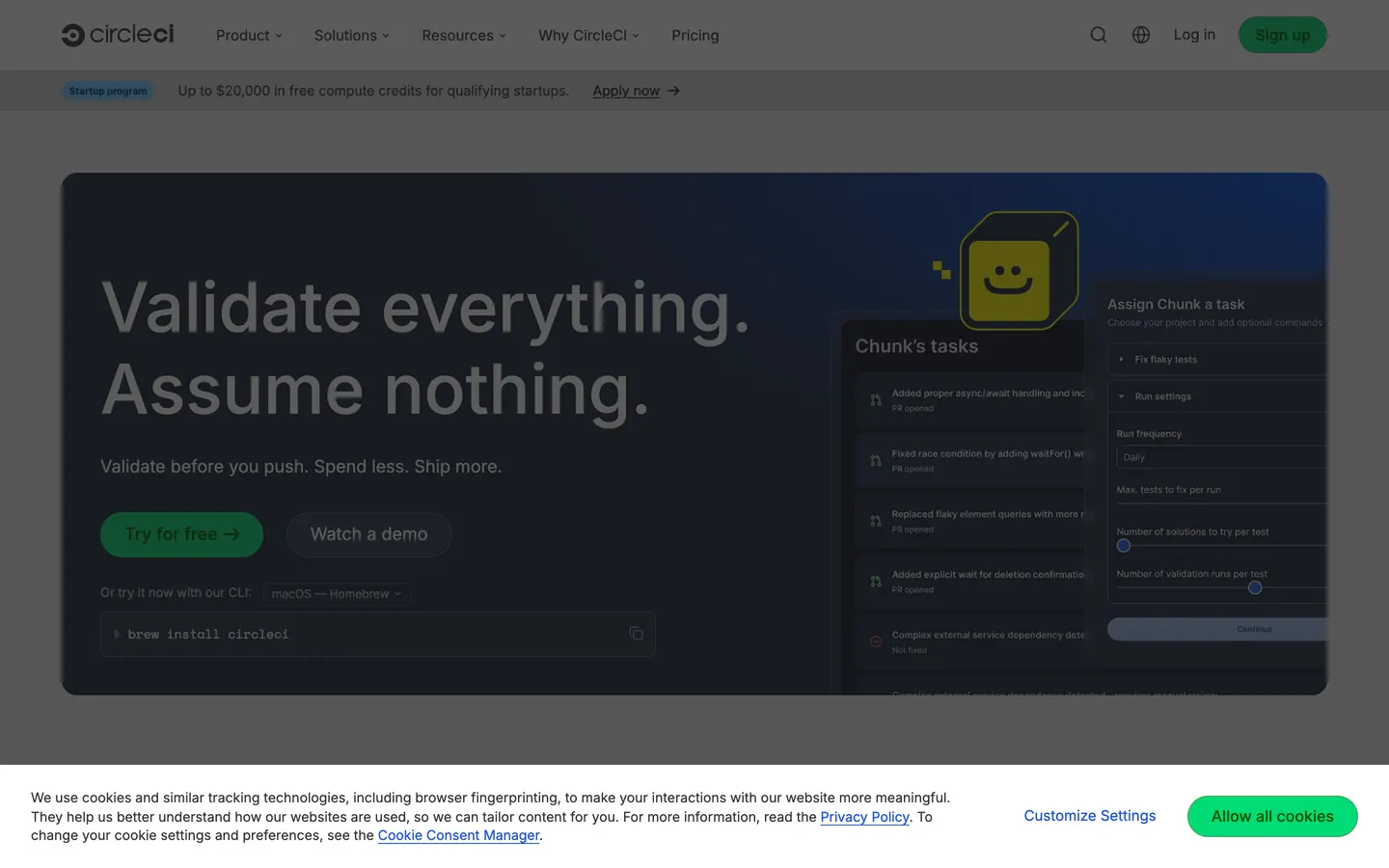Click the 'Max. tests to fix per run' slider track
This screenshot has width=1389, height=868.
[x=1221, y=503]
